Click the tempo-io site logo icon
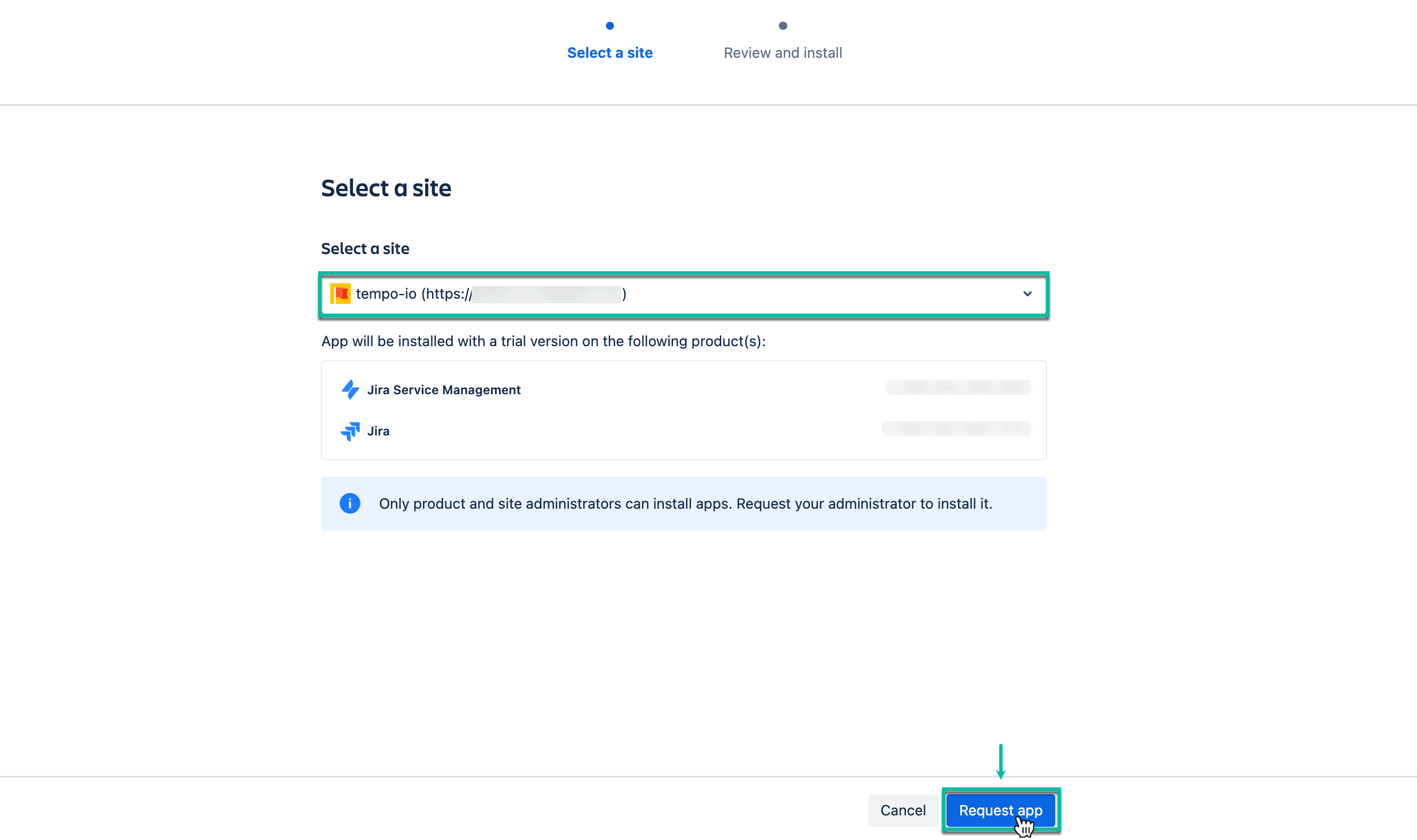1417x840 pixels. (x=341, y=294)
